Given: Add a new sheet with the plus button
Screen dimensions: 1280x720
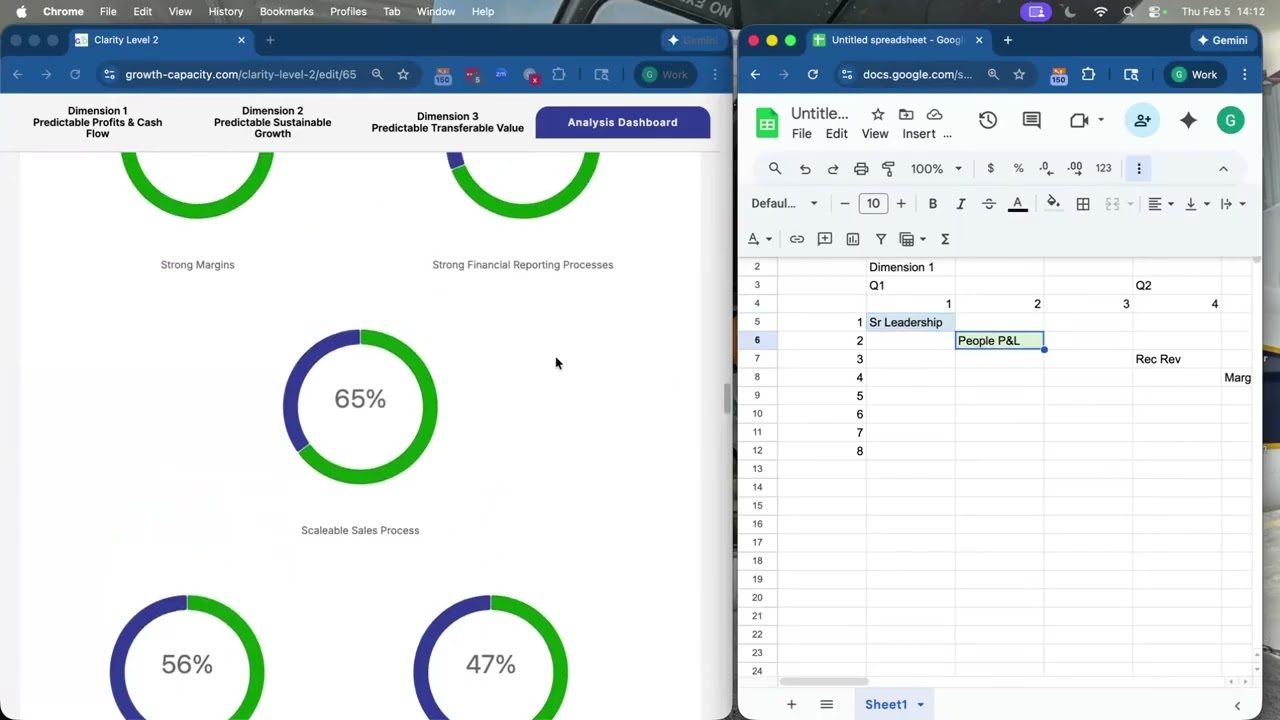Looking at the screenshot, I should [x=791, y=705].
